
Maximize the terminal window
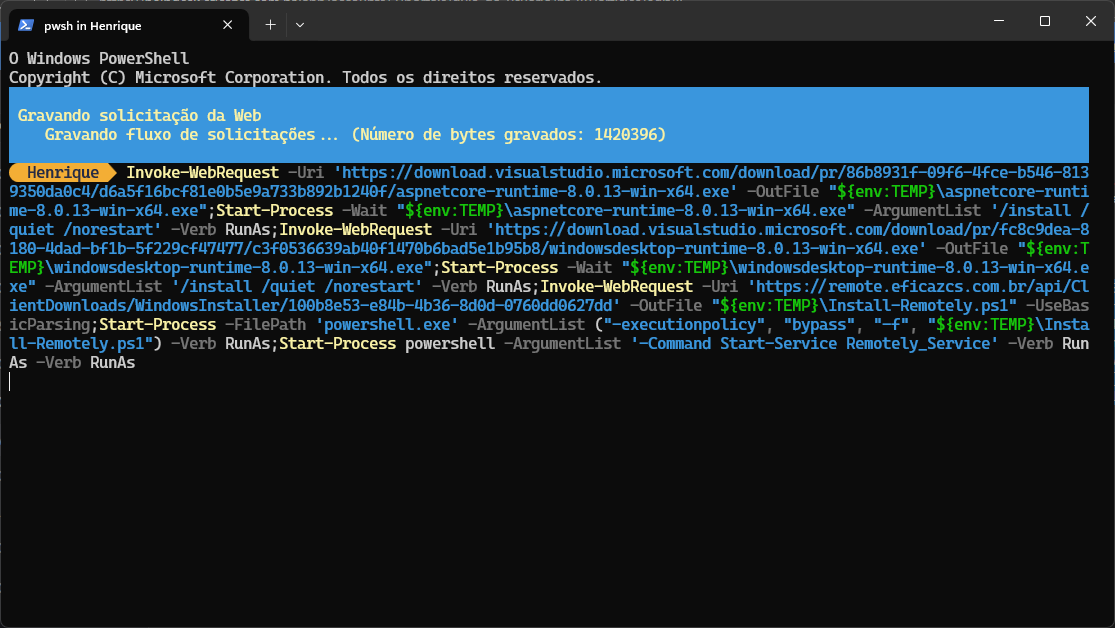[x=1044, y=21]
